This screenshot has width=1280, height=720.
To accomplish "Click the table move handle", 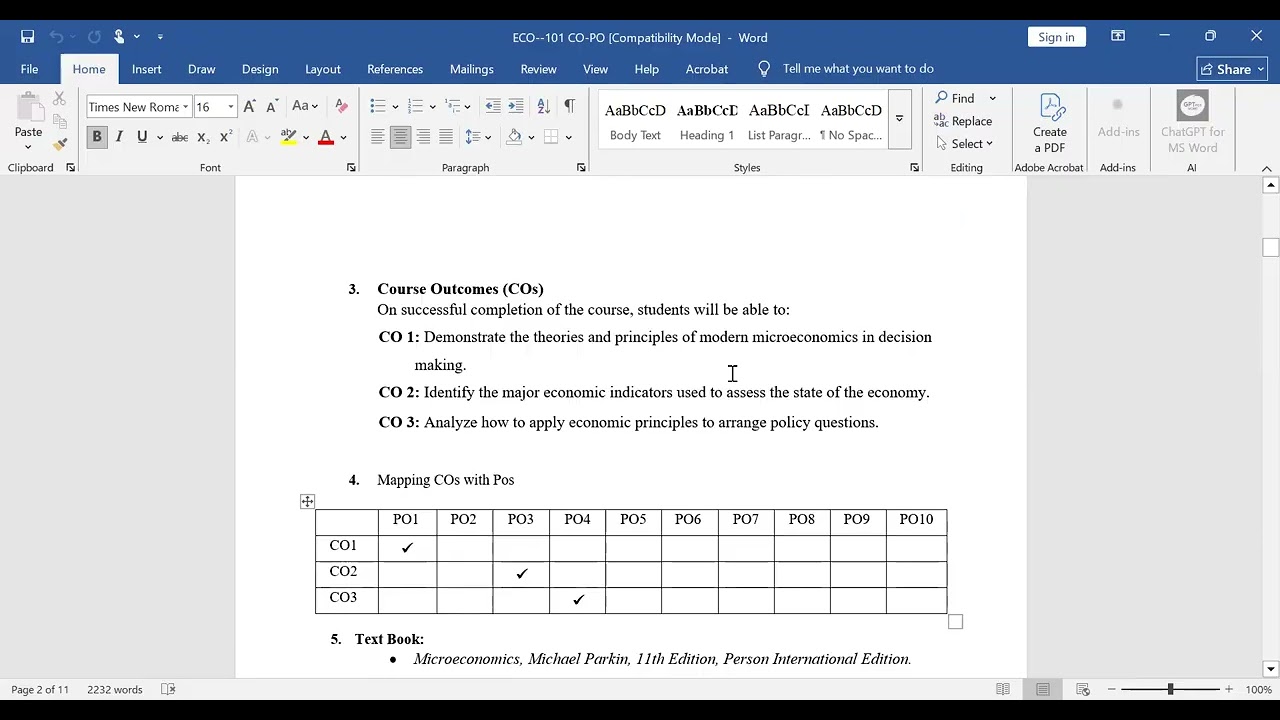I will [x=307, y=501].
